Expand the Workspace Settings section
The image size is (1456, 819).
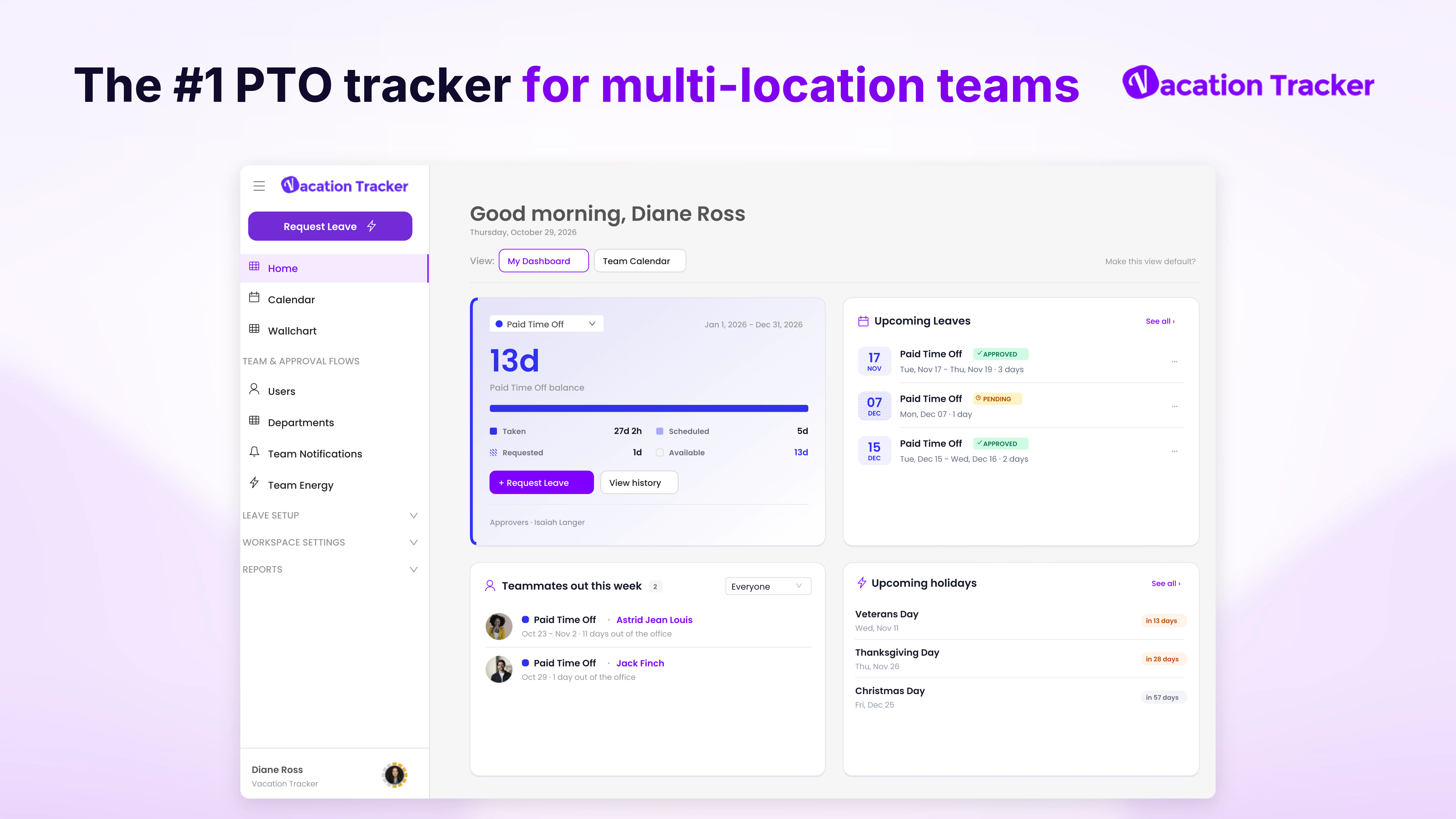tap(330, 542)
